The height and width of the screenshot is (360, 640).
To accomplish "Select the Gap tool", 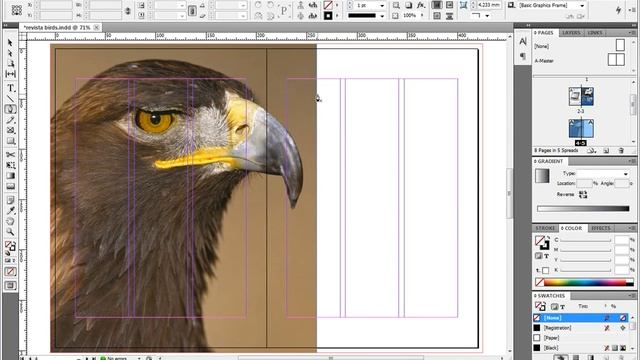I will [10, 74].
